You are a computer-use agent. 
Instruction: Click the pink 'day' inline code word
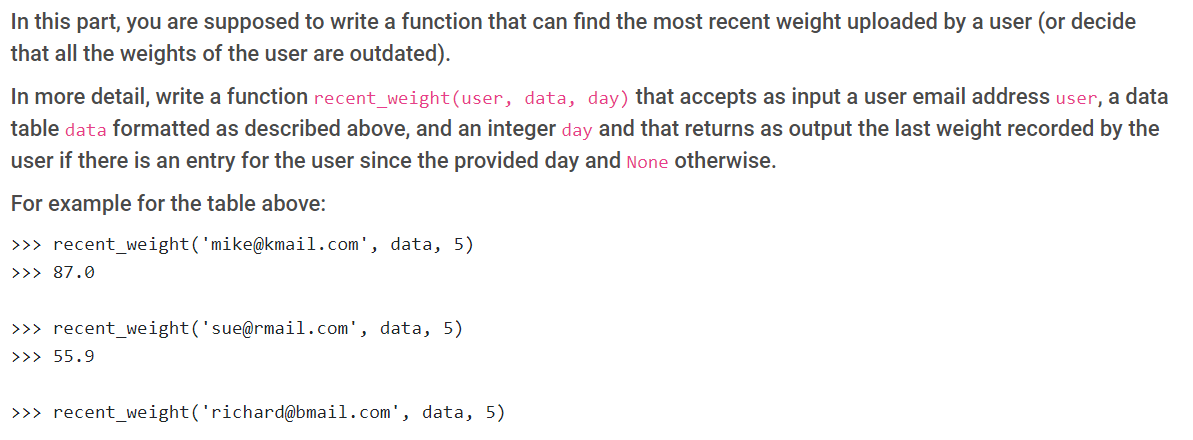tap(576, 129)
